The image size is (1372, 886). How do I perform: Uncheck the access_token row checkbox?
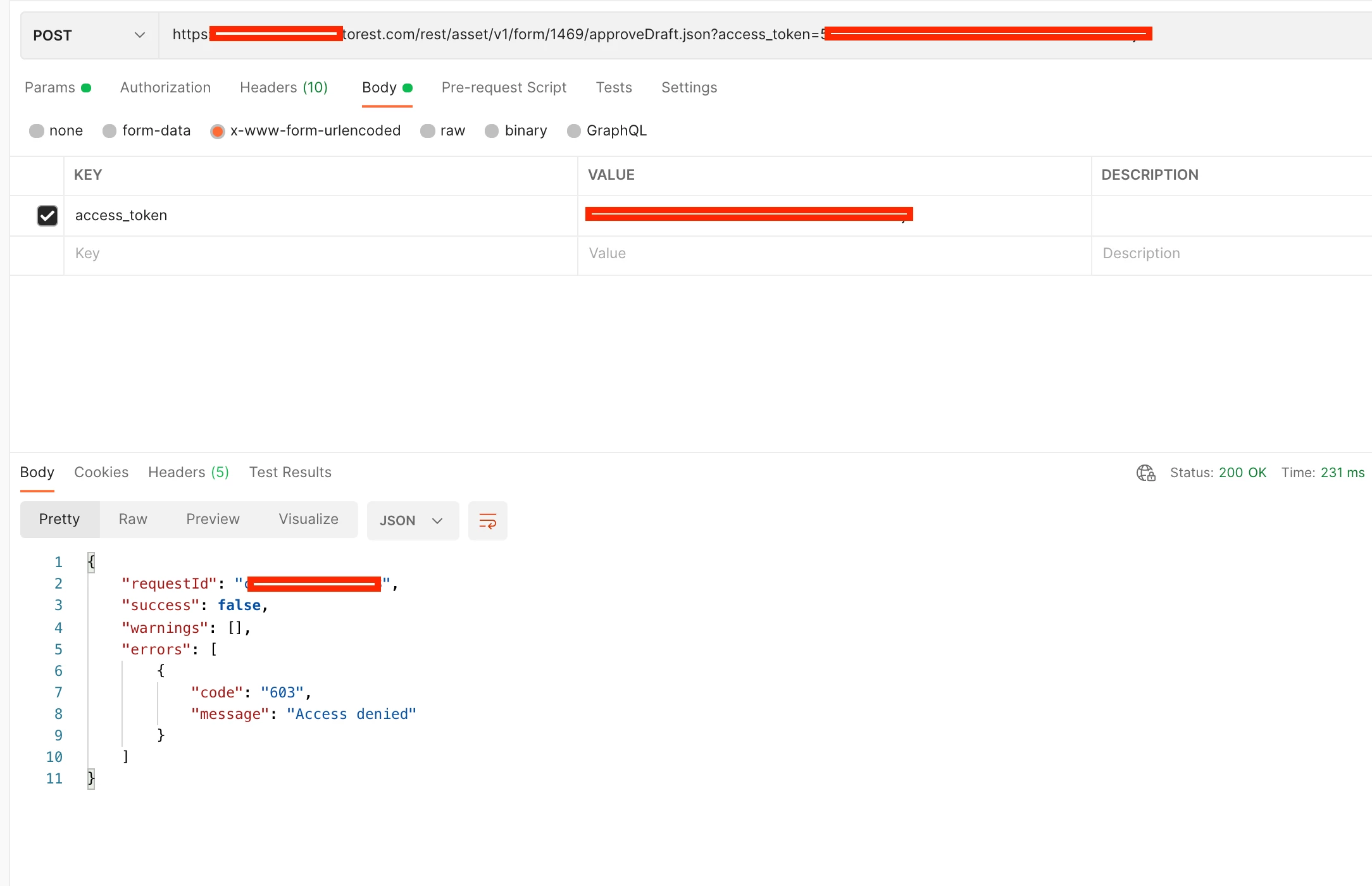[x=47, y=216]
